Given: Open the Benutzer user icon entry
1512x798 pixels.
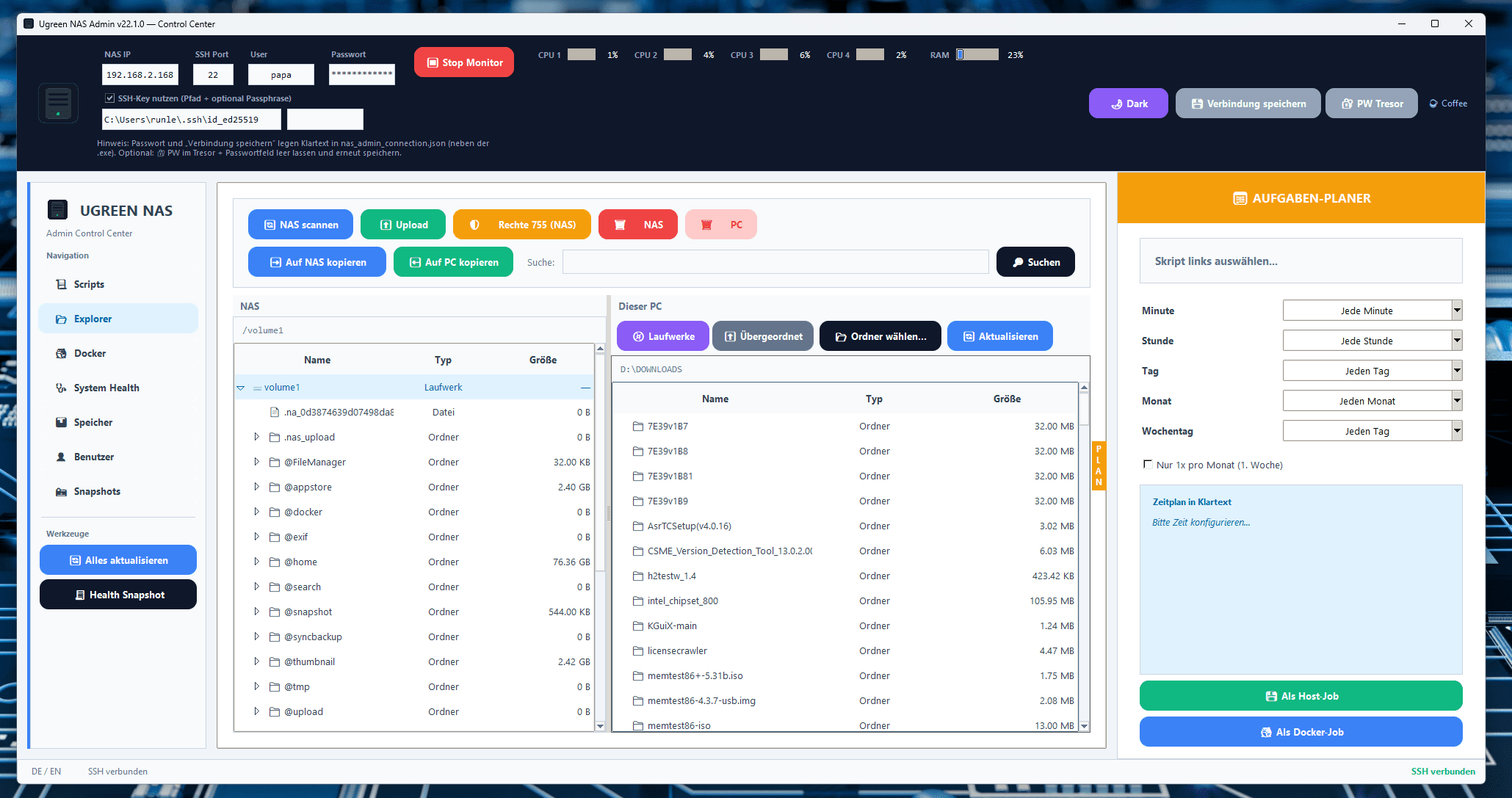Looking at the screenshot, I should click(62, 457).
